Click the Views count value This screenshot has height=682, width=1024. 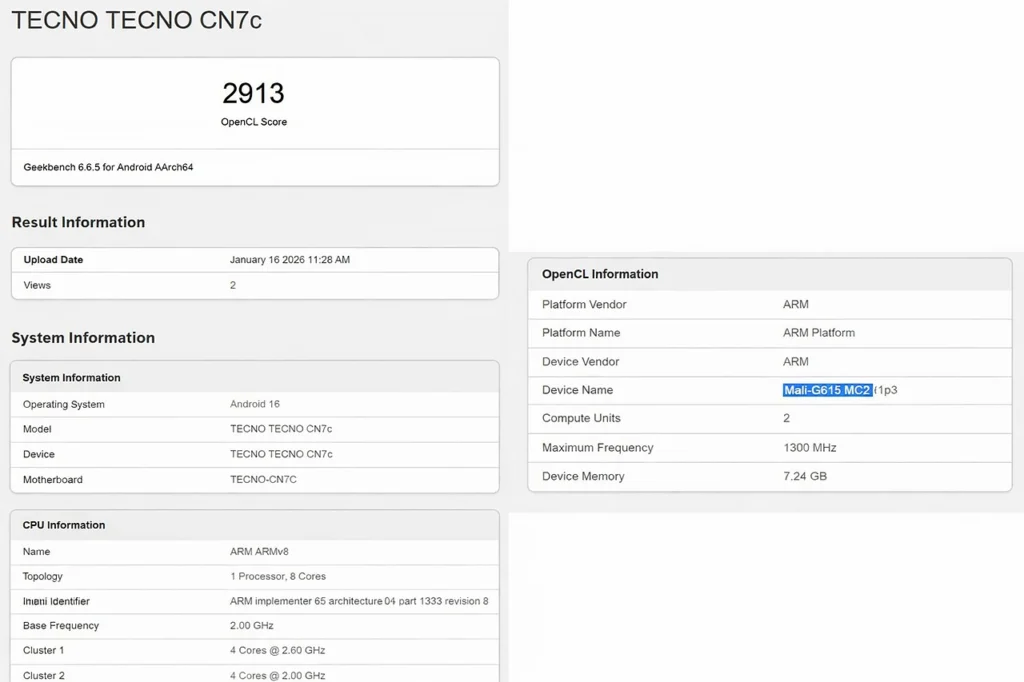pos(232,284)
